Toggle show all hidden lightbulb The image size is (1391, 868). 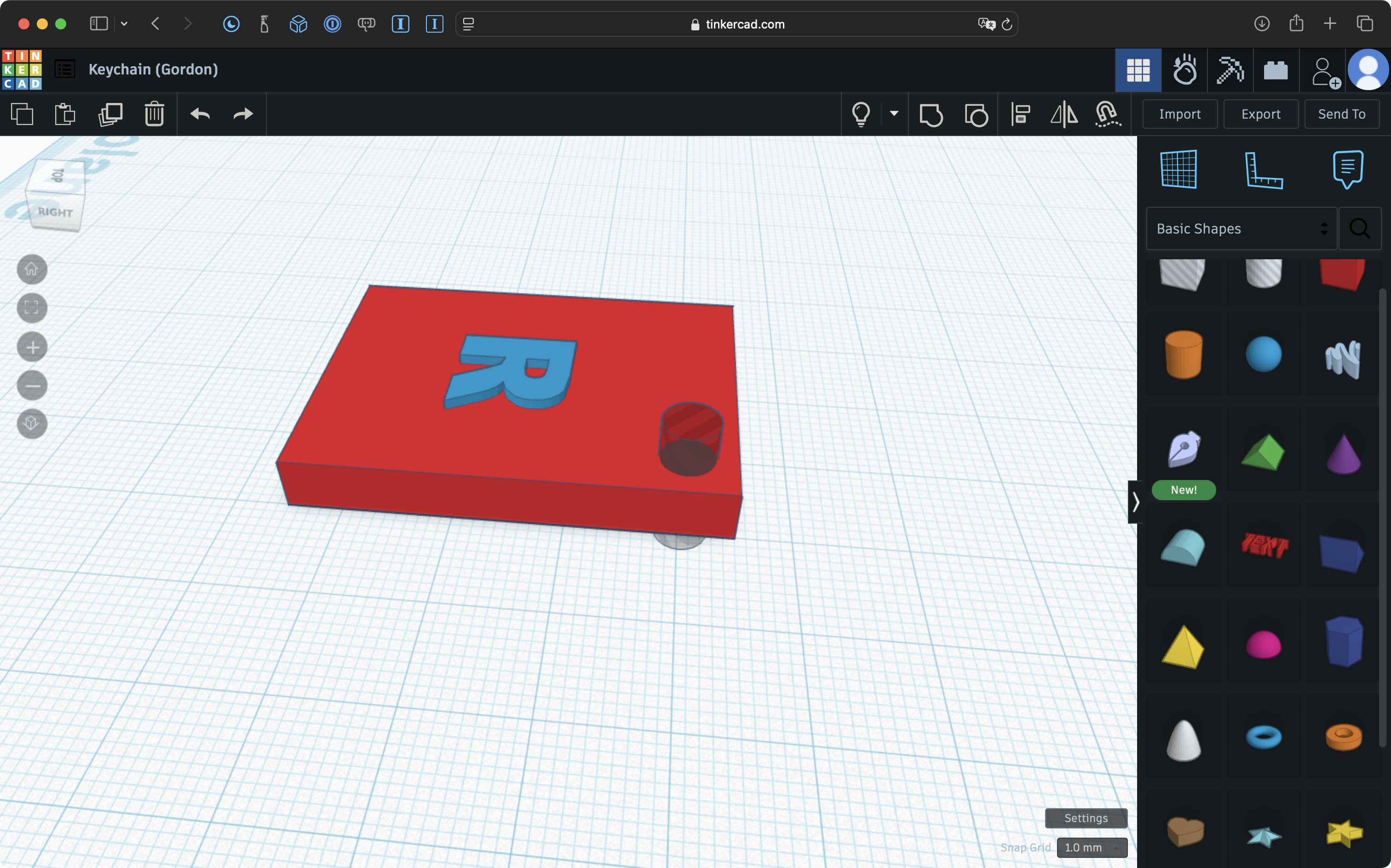(861, 114)
